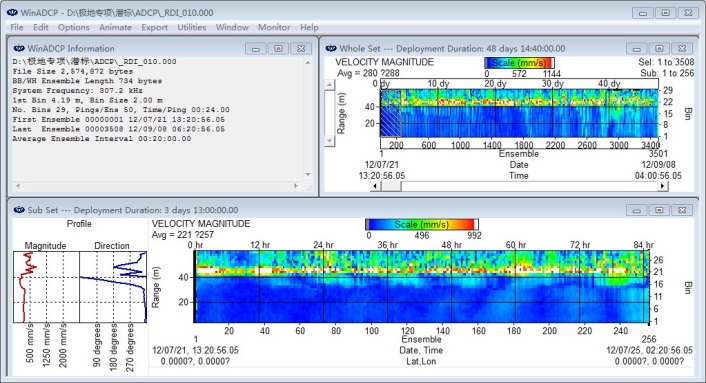Click the 'Sel: 1 to 3508' label

pyautogui.click(x=666, y=62)
